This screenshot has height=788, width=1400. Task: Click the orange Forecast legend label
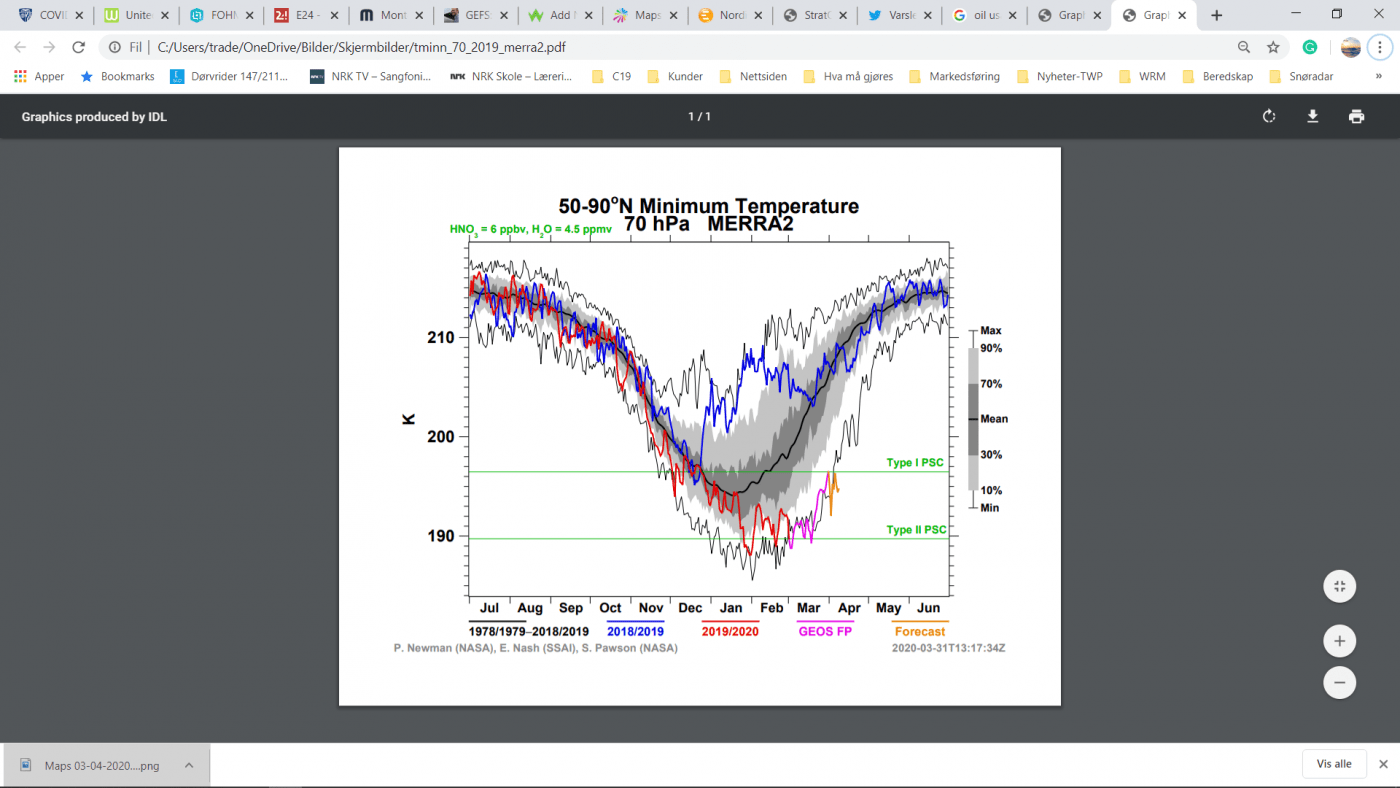919,631
